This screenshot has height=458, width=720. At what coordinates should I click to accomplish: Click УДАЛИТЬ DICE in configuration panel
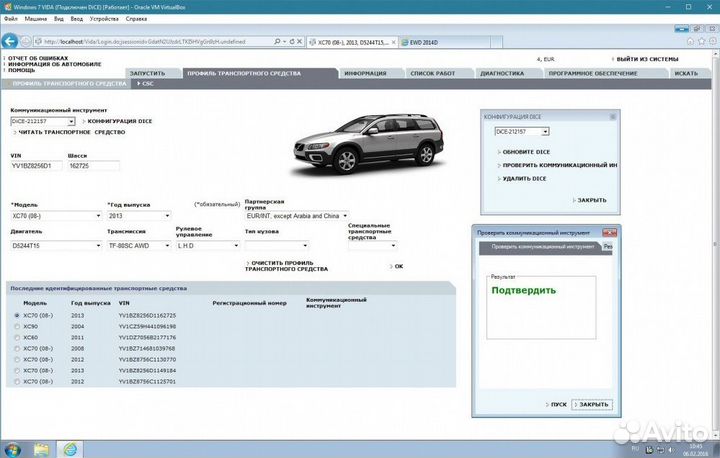pyautogui.click(x=524, y=179)
